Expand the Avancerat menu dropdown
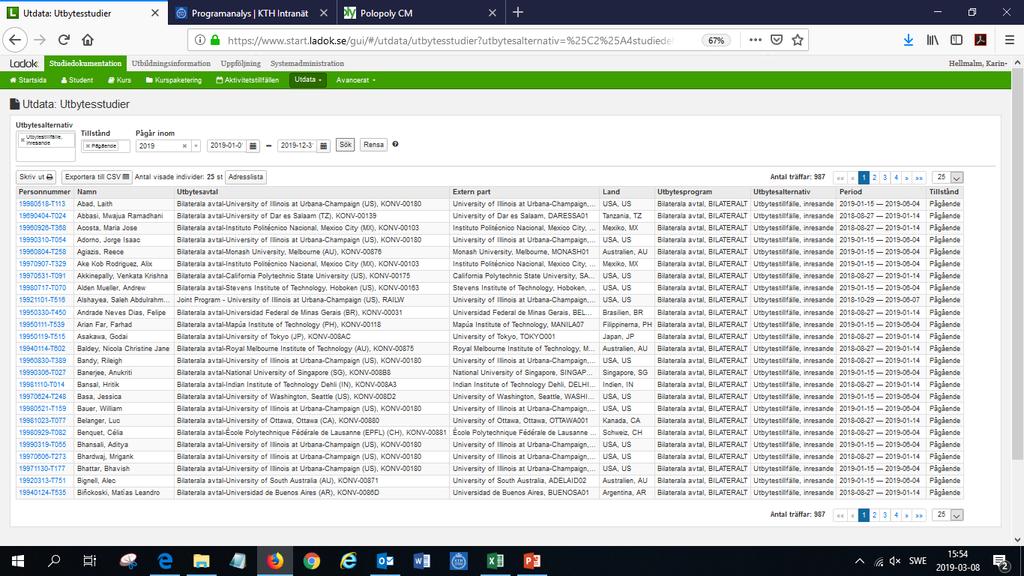Image resolution: width=1024 pixels, height=576 pixels. 356,80
